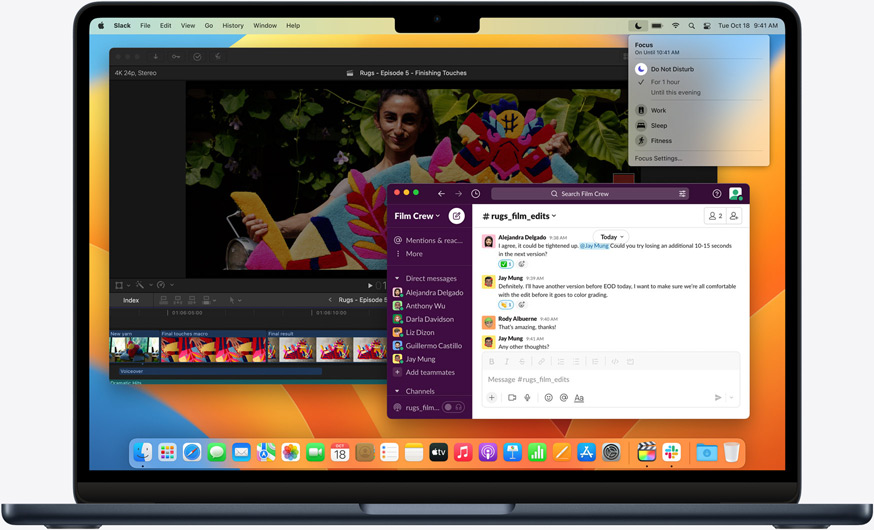Image resolution: width=874 pixels, height=530 pixels.
Task: Click More in Slack sidebar
Action: 414,254
